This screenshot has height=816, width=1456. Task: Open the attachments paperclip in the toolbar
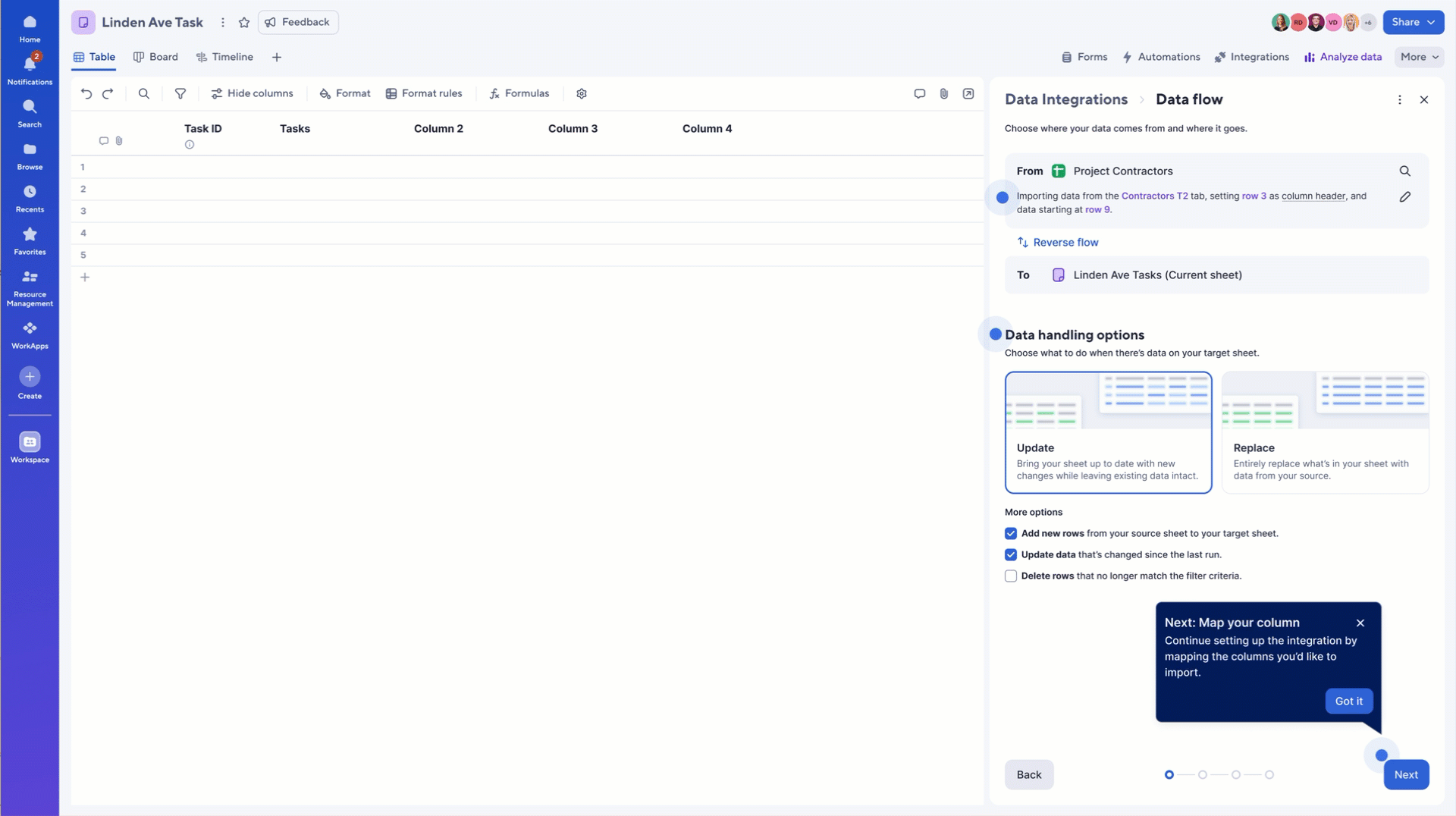coord(943,93)
